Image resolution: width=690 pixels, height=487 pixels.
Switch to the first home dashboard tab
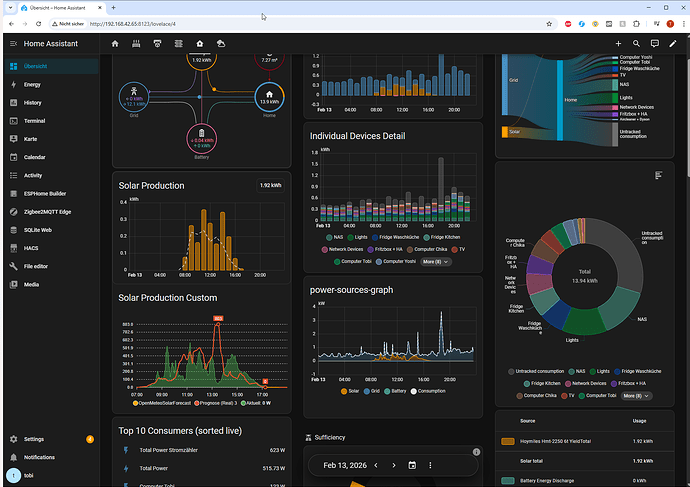115,44
